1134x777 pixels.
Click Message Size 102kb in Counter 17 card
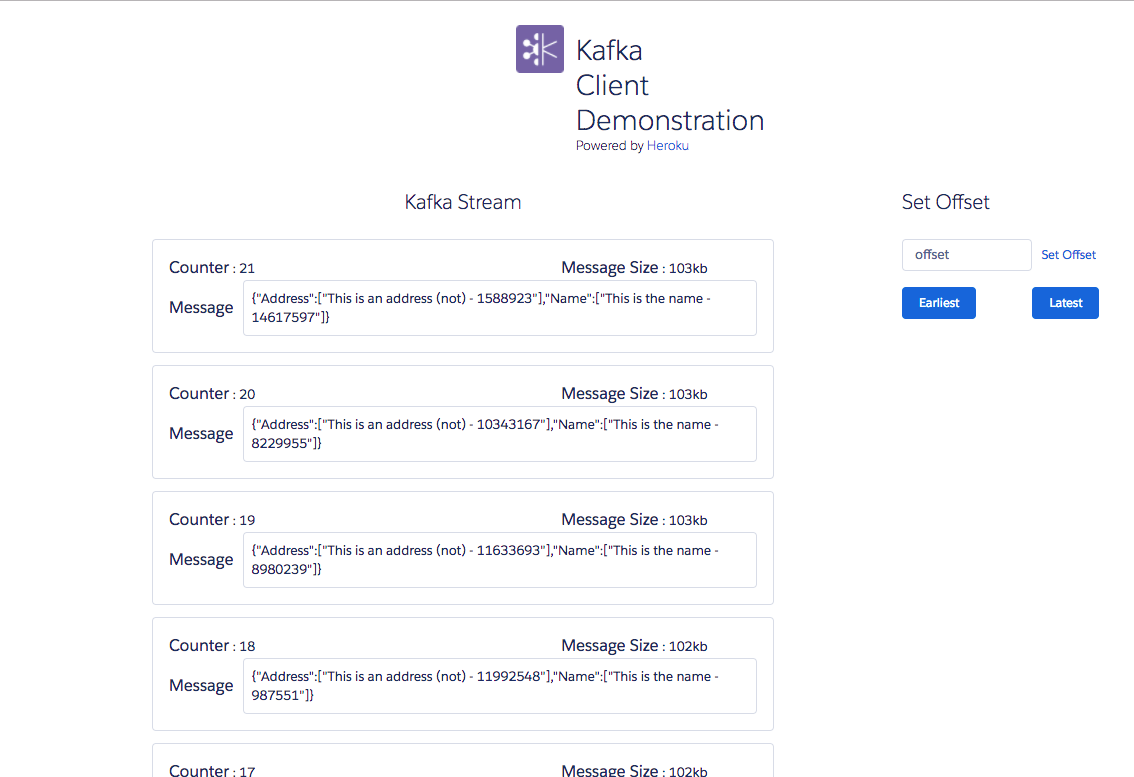(x=634, y=770)
